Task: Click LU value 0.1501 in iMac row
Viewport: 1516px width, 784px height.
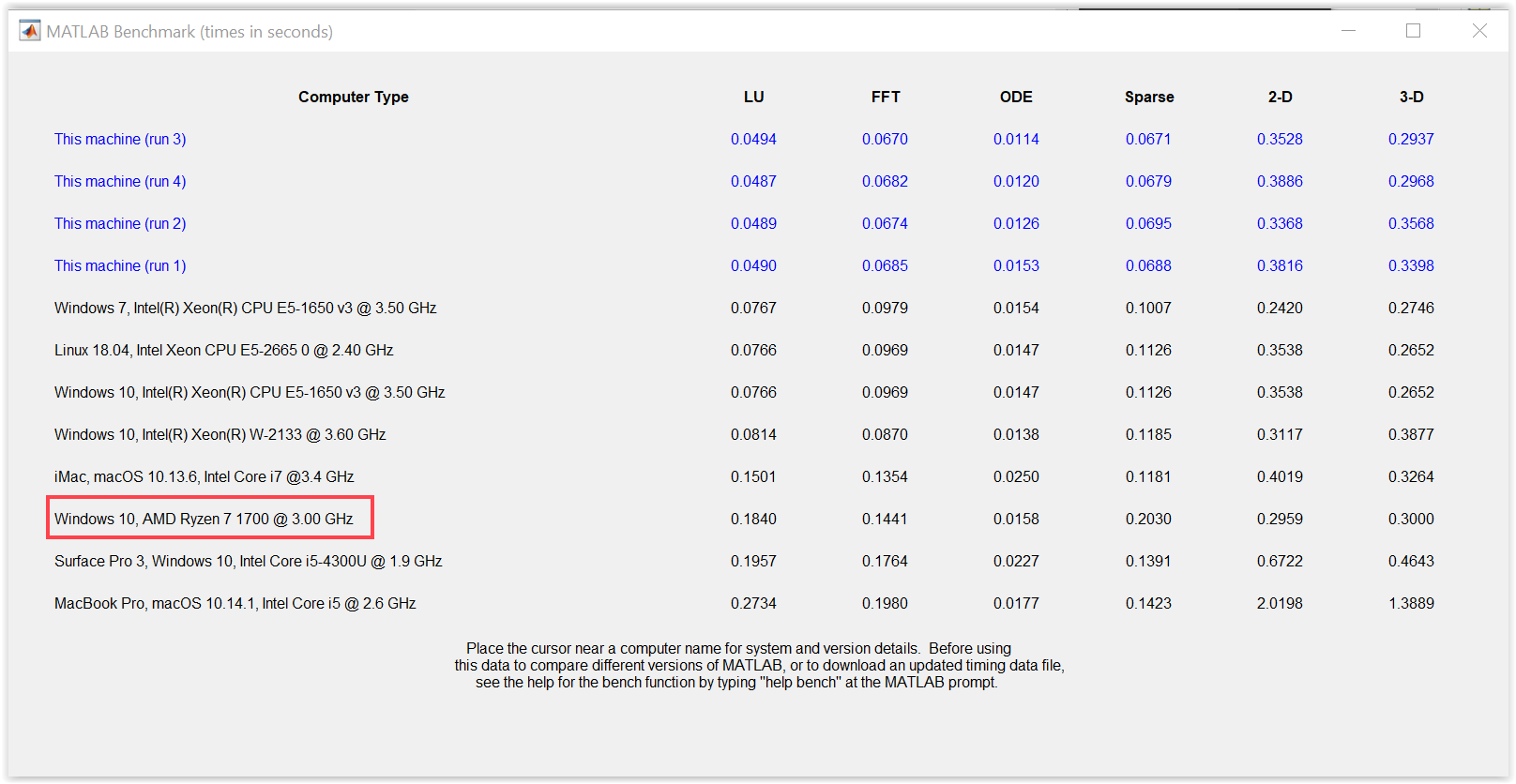Action: [754, 476]
